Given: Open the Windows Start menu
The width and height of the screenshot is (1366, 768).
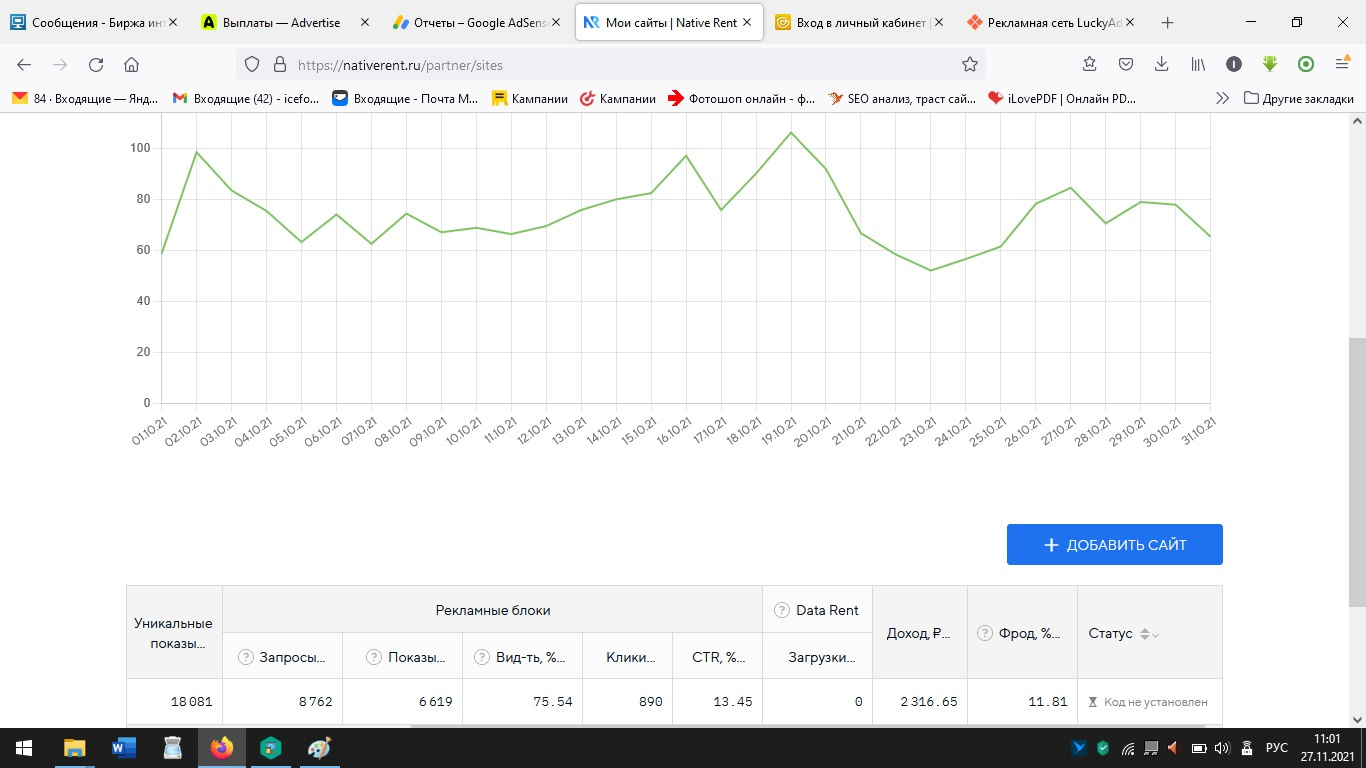Looking at the screenshot, I should [x=24, y=748].
